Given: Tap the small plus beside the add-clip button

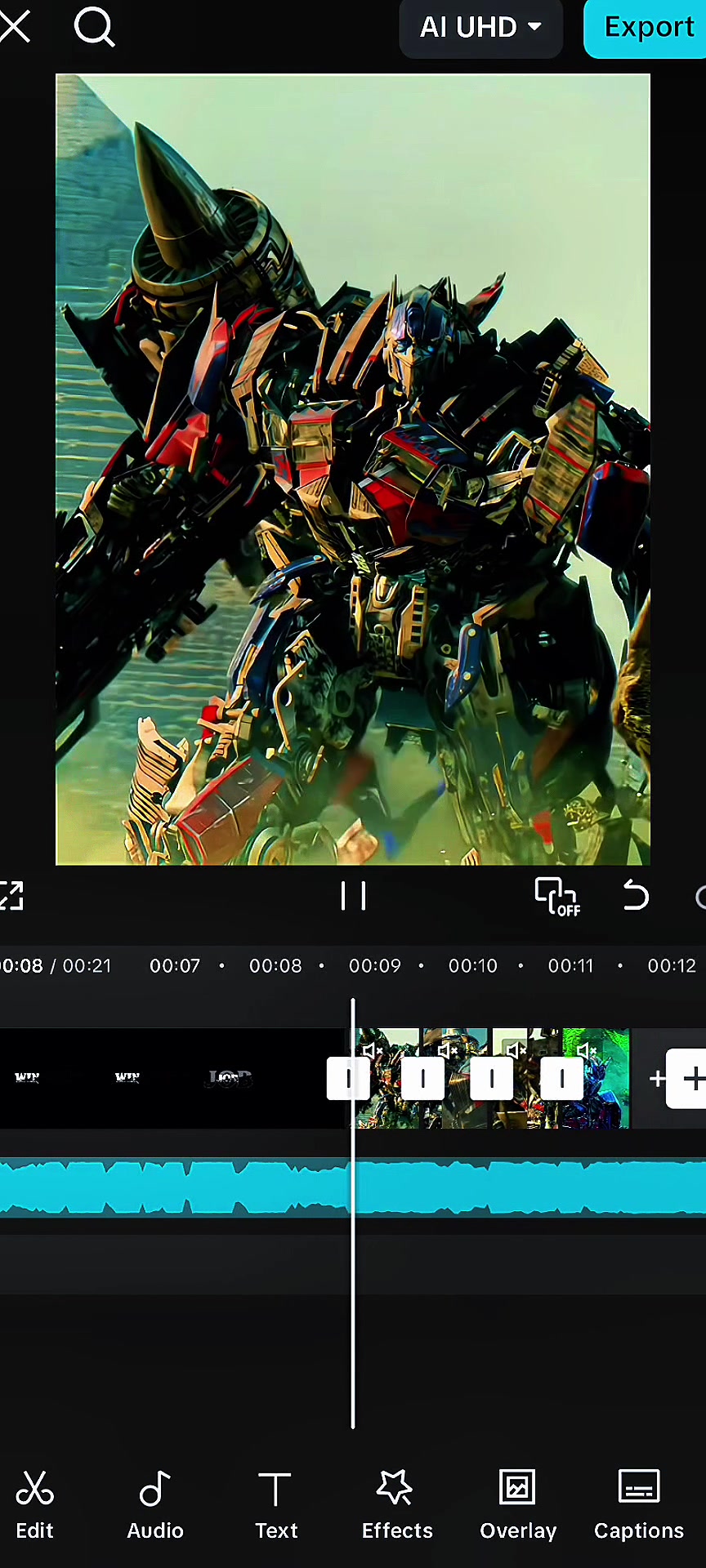Looking at the screenshot, I should point(656,1079).
